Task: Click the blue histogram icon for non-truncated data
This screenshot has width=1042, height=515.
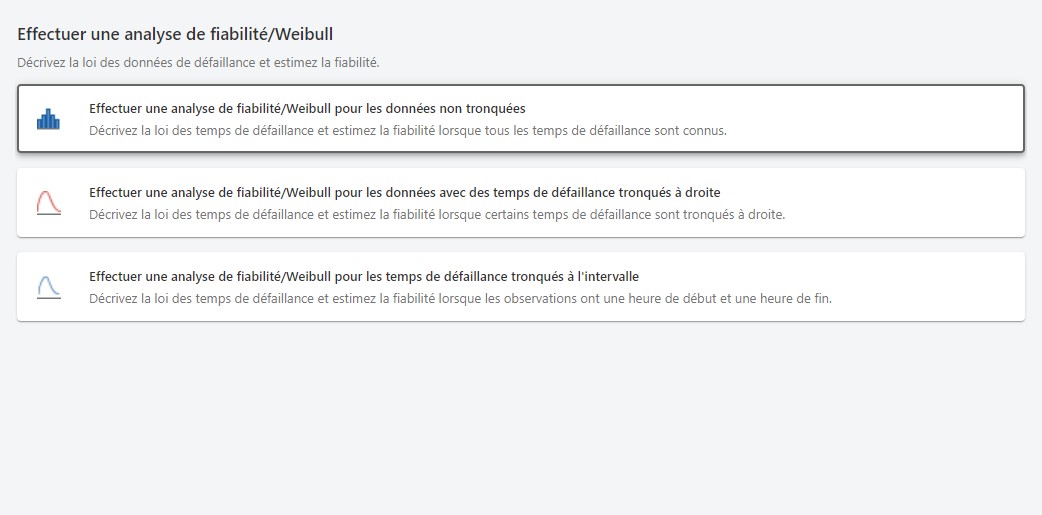Action: pos(48,119)
